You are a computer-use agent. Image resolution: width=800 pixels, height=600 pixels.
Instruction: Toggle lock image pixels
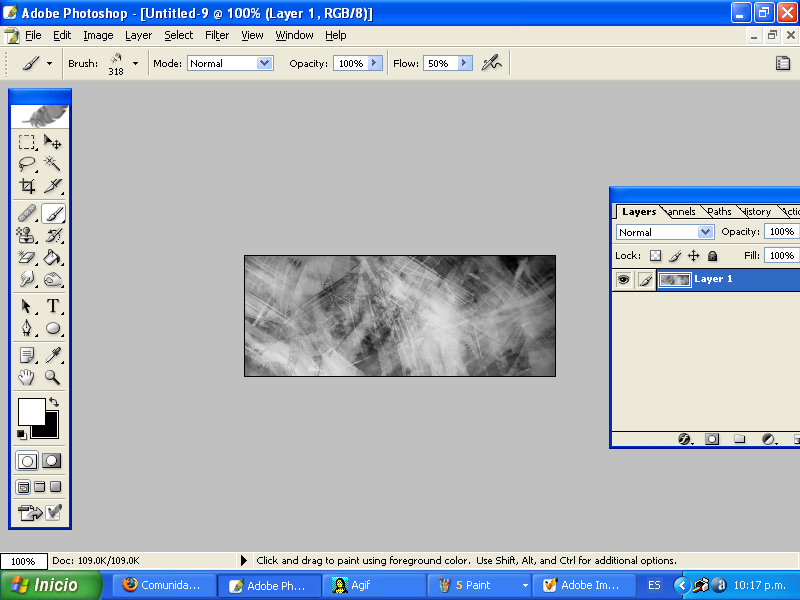coord(675,256)
